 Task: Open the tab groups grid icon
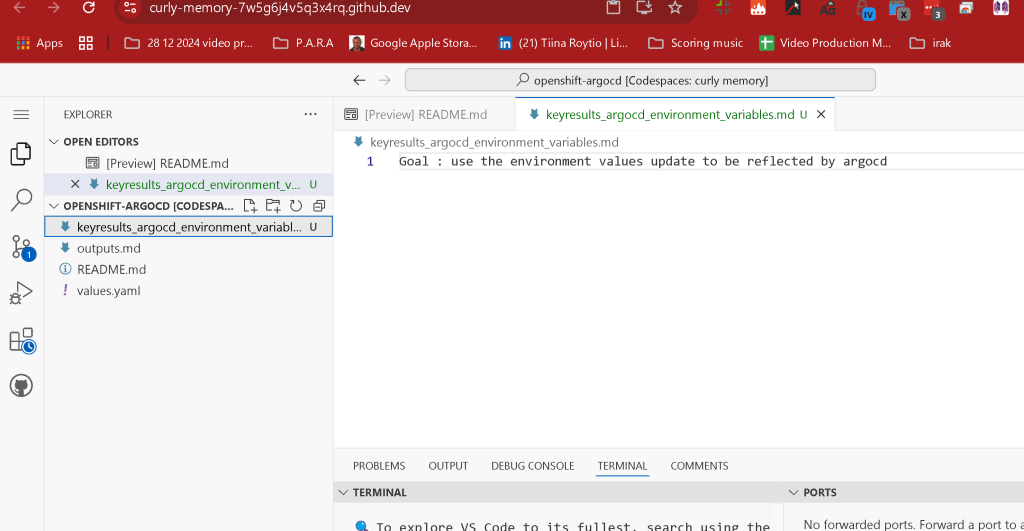[x=86, y=43]
